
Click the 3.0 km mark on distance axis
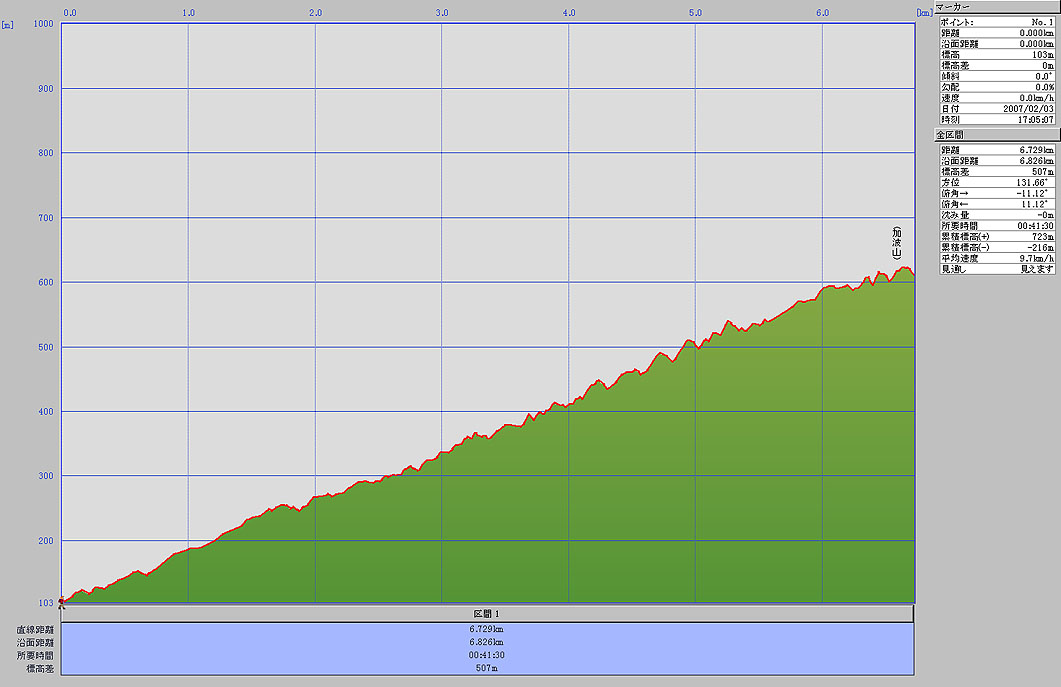point(442,13)
